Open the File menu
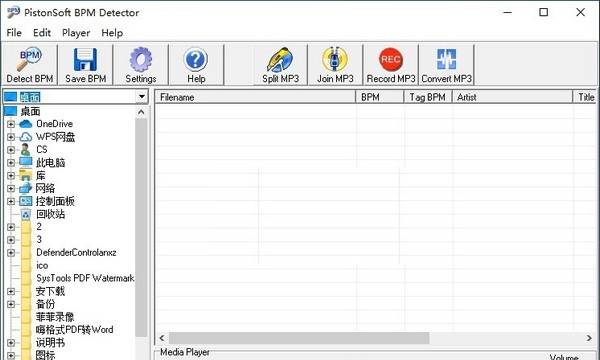The width and height of the screenshot is (600, 360). [14, 33]
